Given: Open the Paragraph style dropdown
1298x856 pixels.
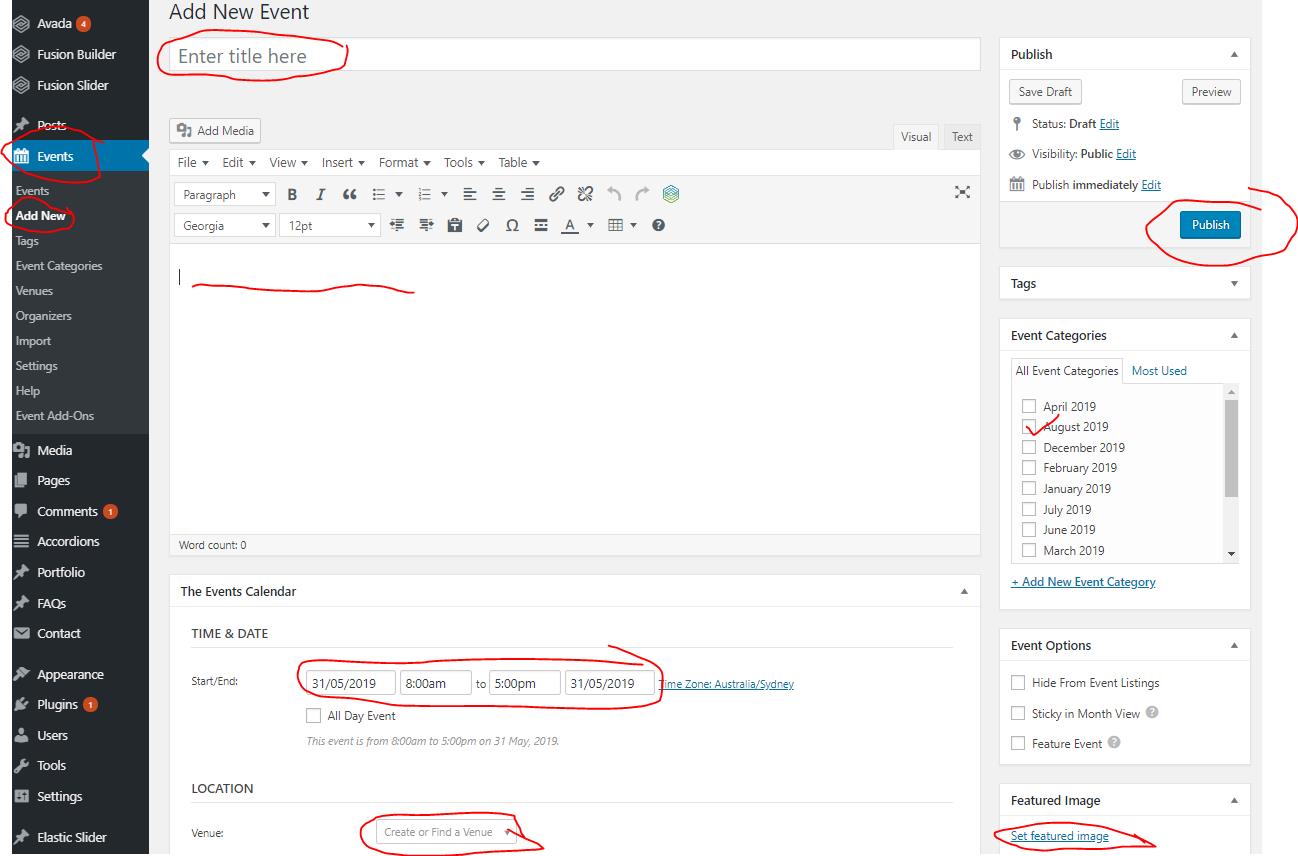Looking at the screenshot, I should click(224, 194).
